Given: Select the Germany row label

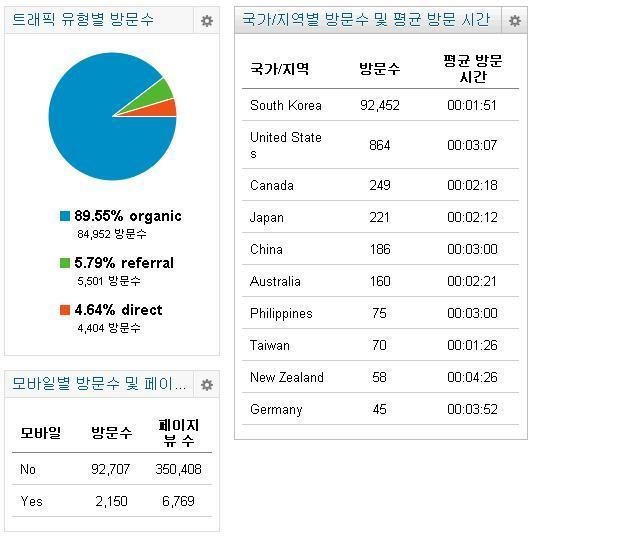Looking at the screenshot, I should coord(276,410).
